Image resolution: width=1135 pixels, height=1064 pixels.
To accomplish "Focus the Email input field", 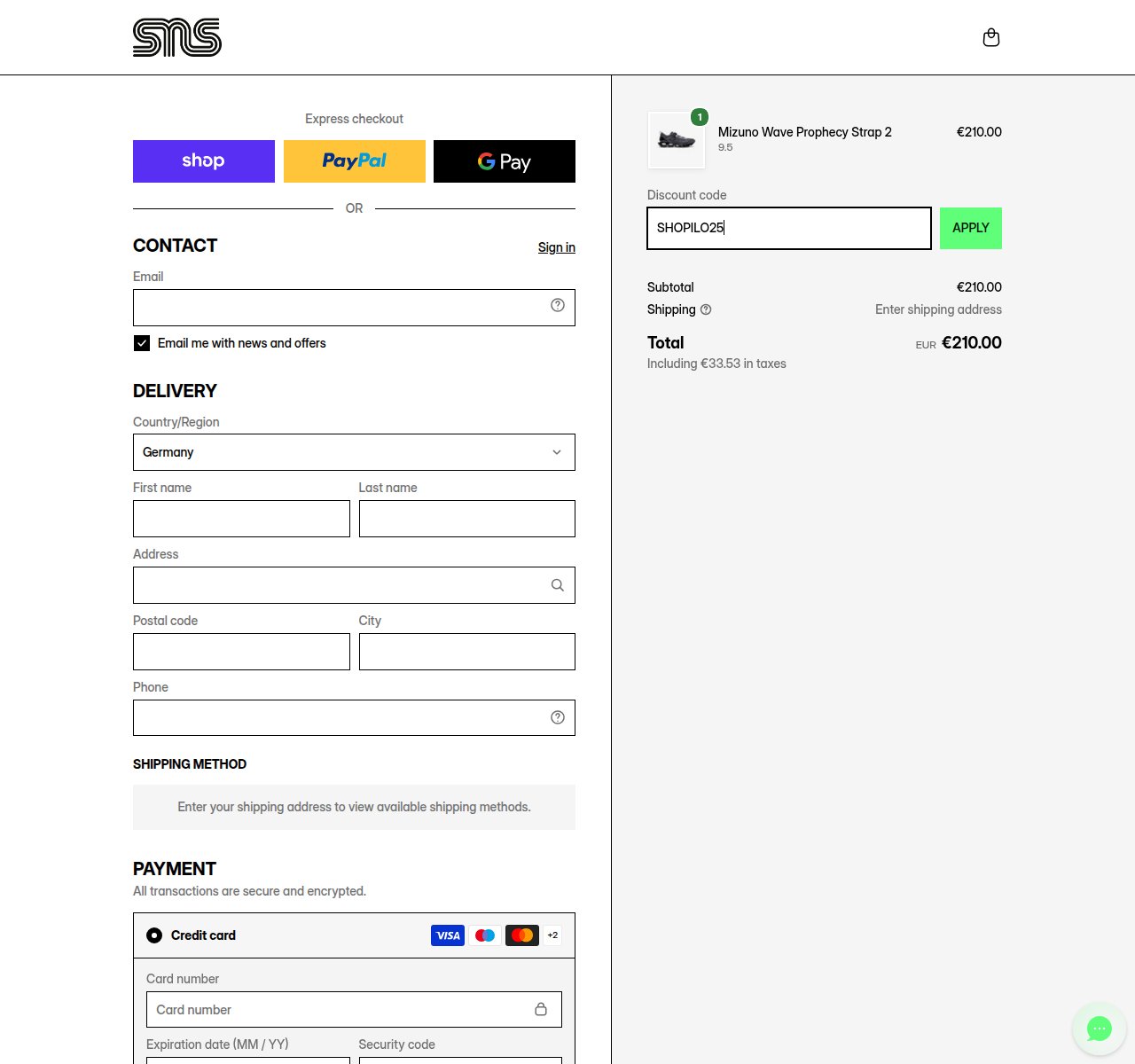I will click(354, 308).
